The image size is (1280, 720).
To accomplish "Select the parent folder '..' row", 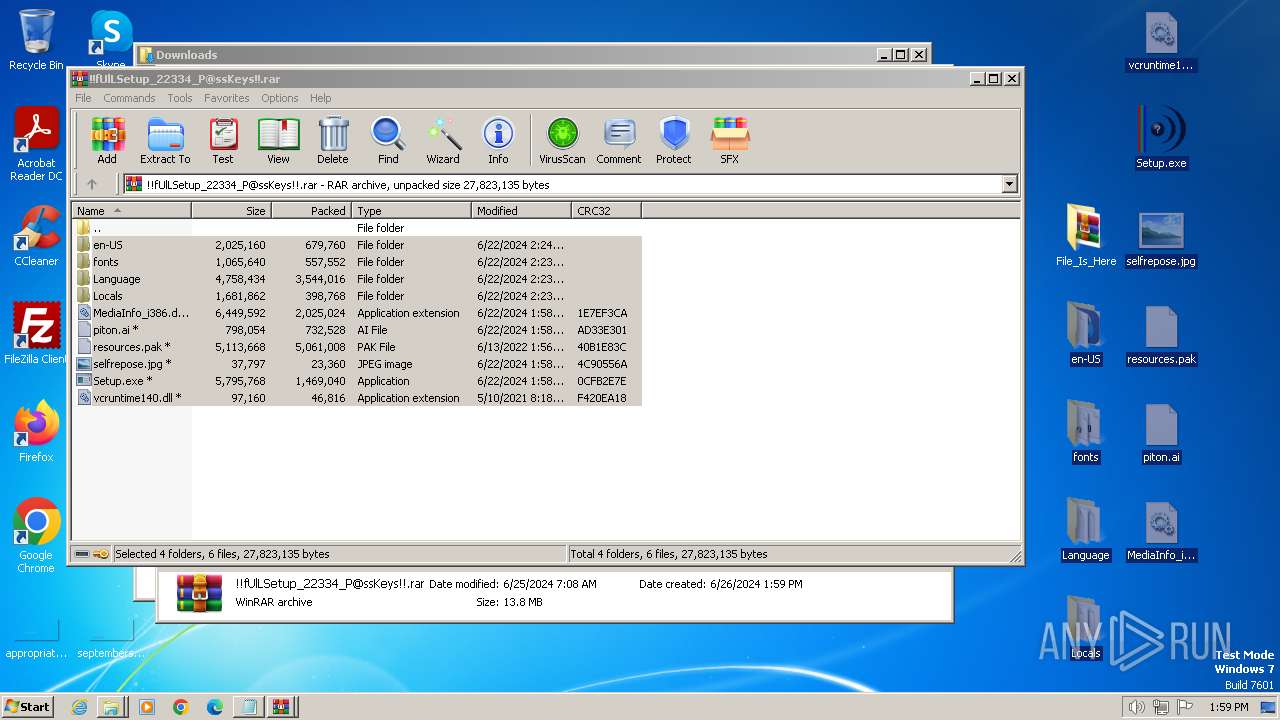I will (x=357, y=228).
